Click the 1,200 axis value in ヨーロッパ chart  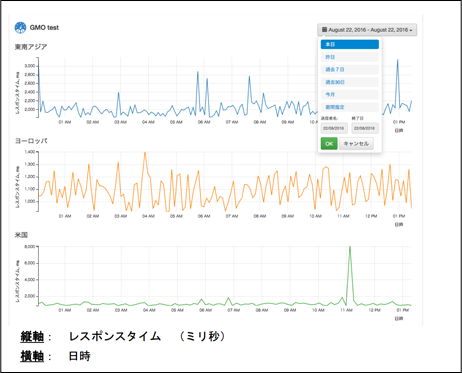coord(30,177)
